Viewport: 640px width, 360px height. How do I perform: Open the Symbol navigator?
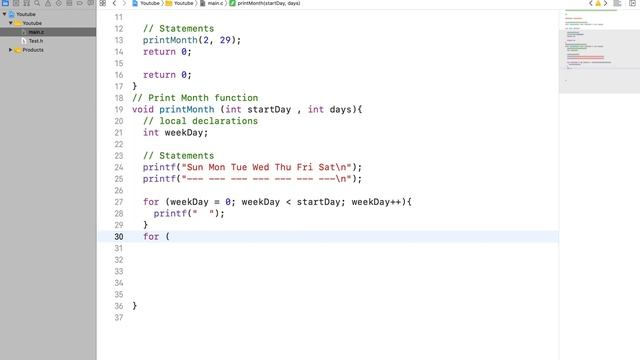[27, 3]
